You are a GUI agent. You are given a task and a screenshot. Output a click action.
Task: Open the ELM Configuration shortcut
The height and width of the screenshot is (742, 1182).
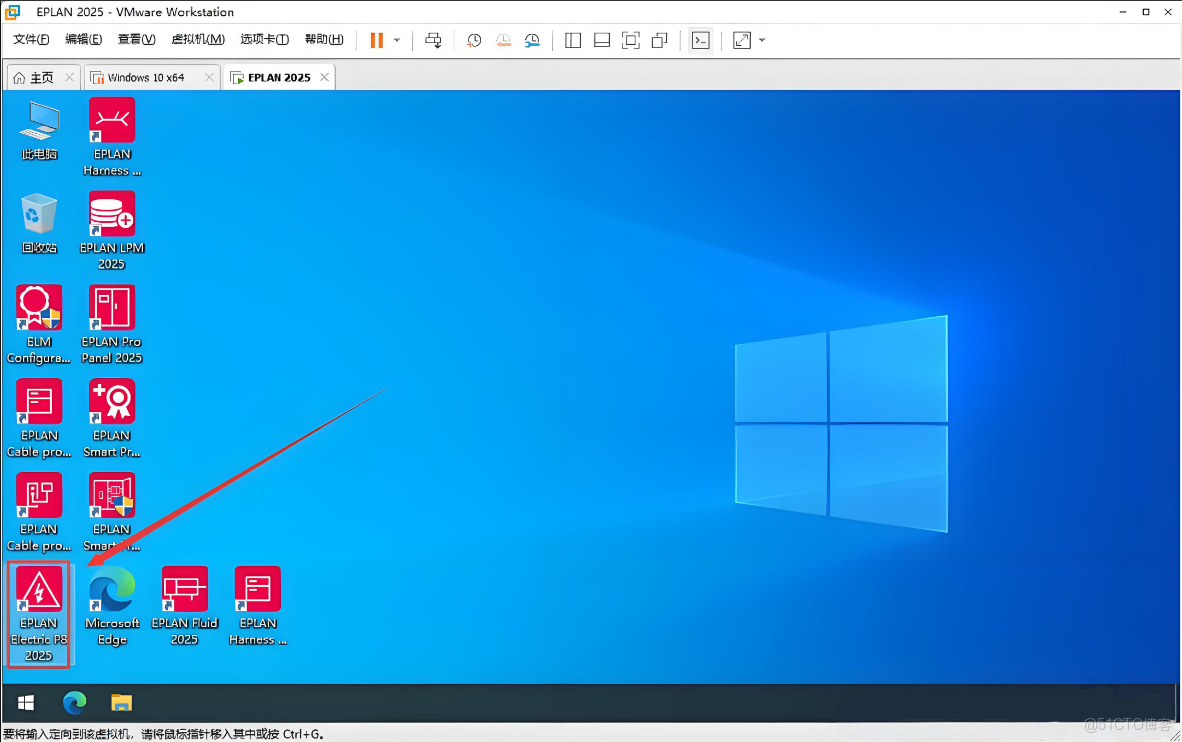pos(39,307)
